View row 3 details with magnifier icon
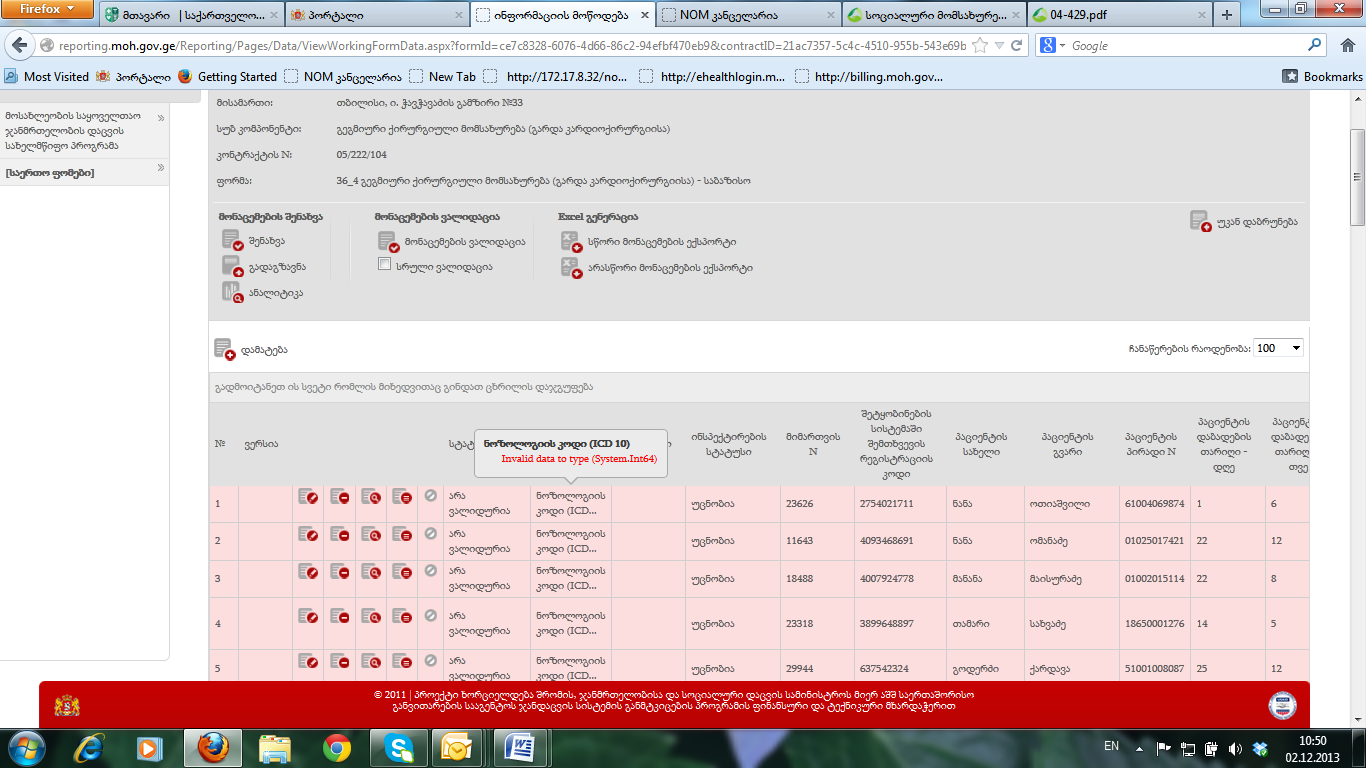1366x768 pixels. (x=370, y=573)
